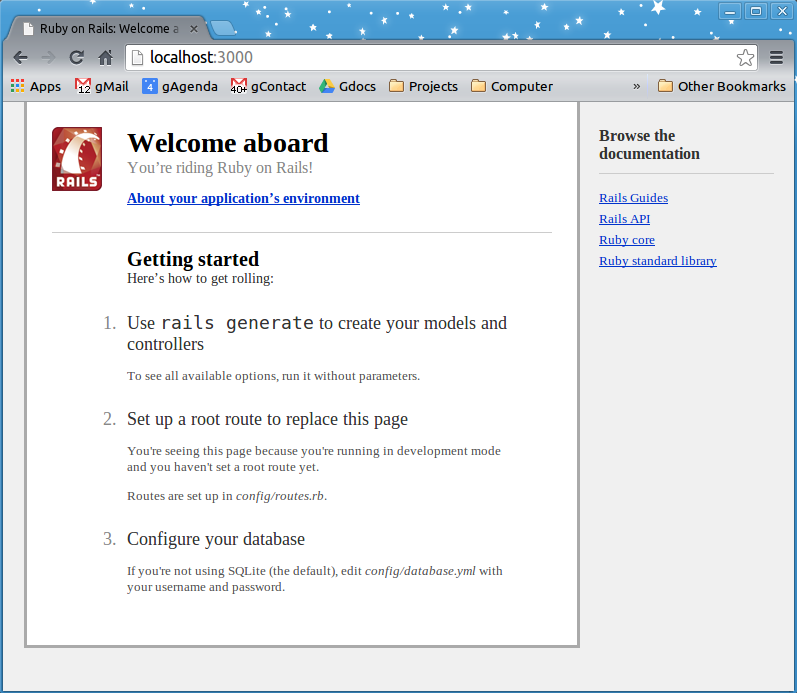This screenshot has height=693, width=797.
Task: Bookmark this page with the star icon
Action: click(x=745, y=57)
